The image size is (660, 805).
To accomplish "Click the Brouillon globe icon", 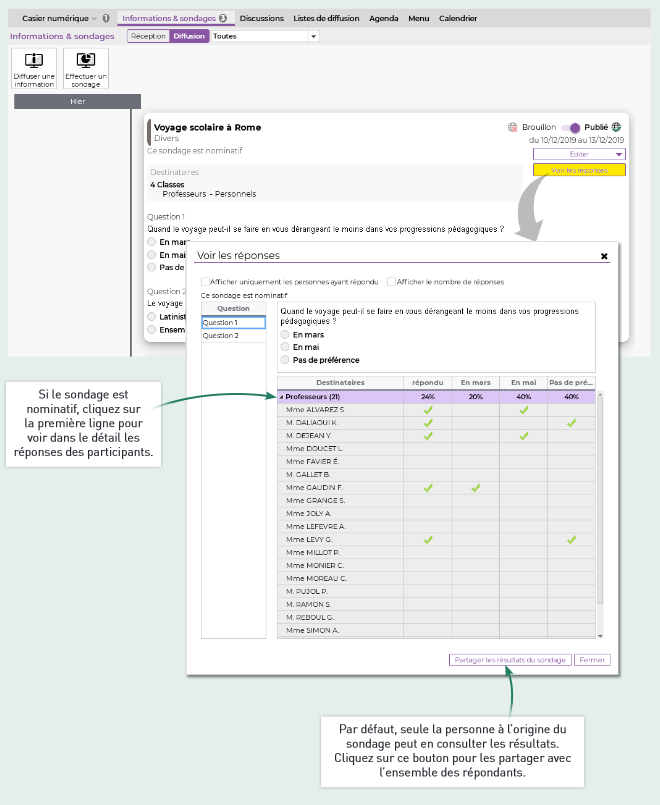I will click(512, 127).
